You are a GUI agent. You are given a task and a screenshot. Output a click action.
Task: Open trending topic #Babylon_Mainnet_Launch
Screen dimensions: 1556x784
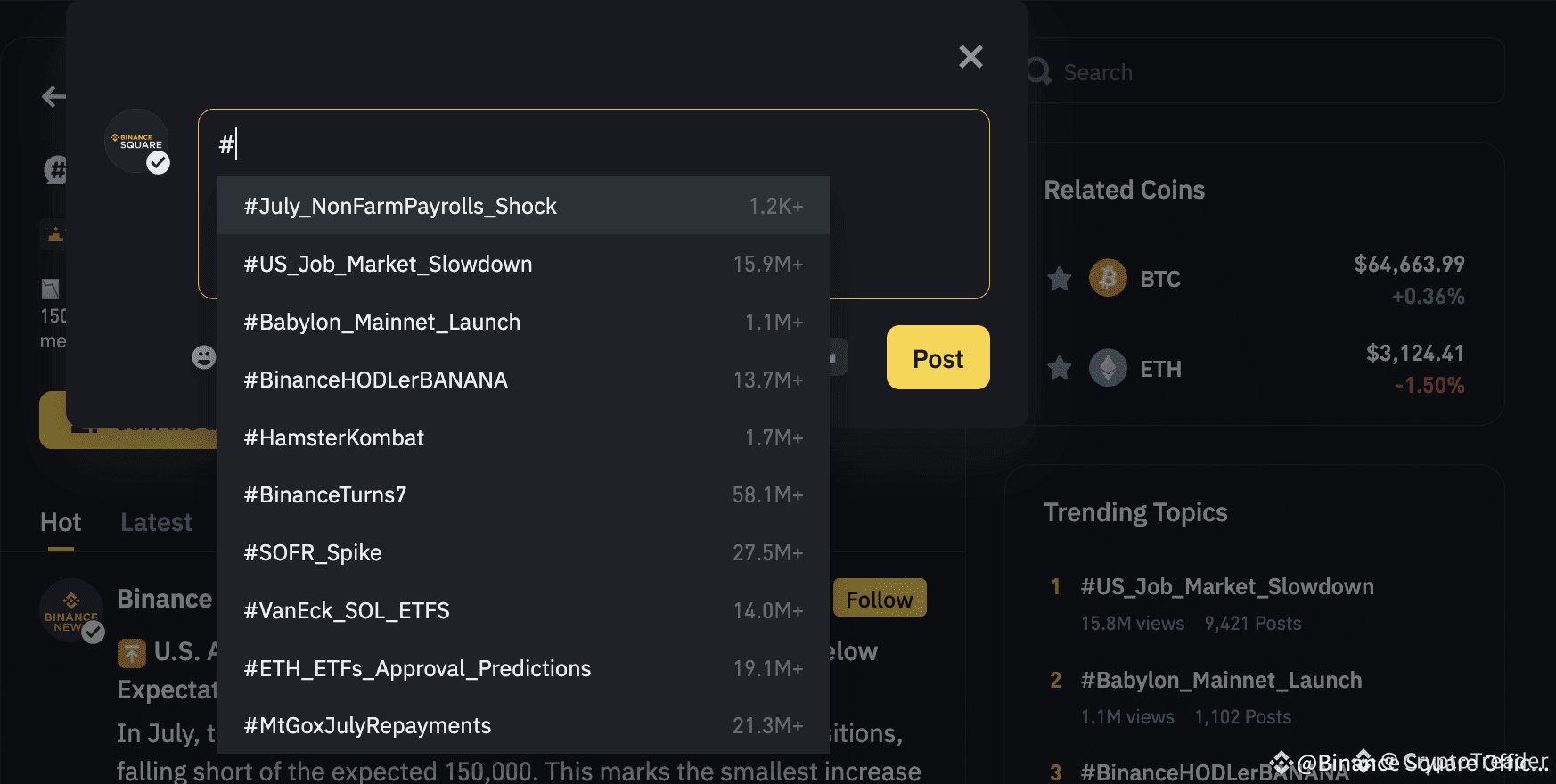pyautogui.click(x=1221, y=680)
